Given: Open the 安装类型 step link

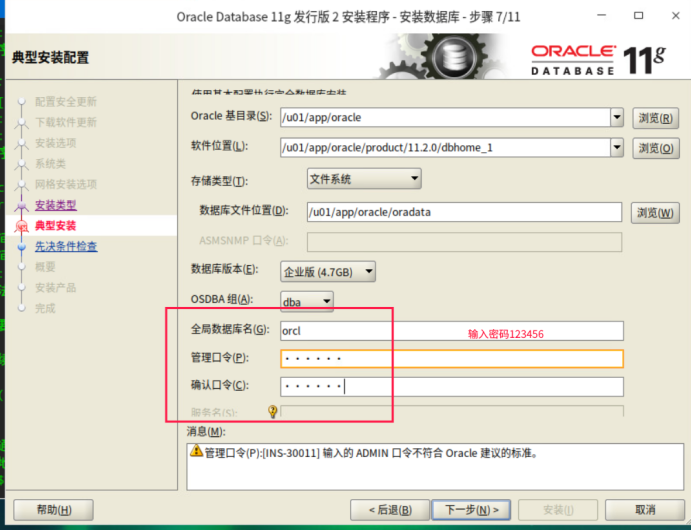Looking at the screenshot, I should click(56, 205).
